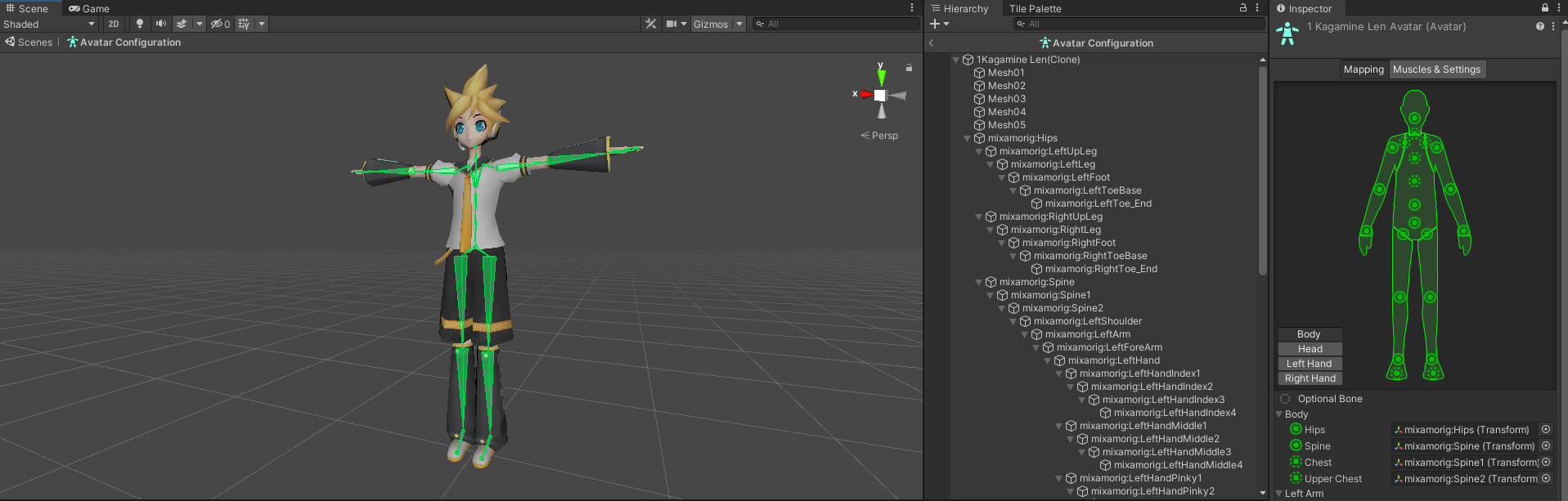Viewport: 1568px width, 501px height.
Task: Collapse the mixamorig:Spine tree node
Action: click(979, 283)
